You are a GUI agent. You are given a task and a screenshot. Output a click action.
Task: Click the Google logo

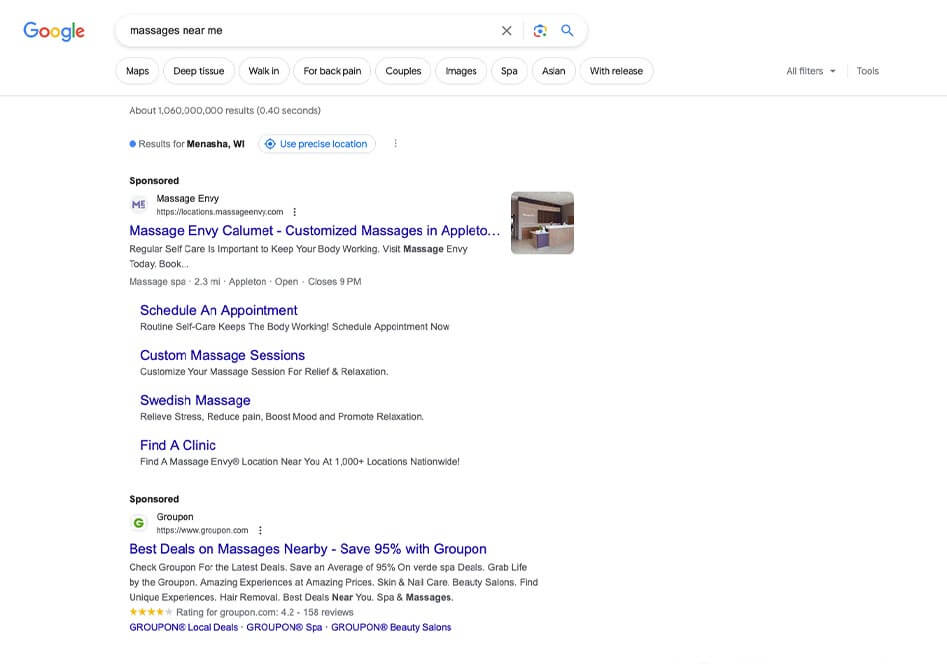(54, 31)
